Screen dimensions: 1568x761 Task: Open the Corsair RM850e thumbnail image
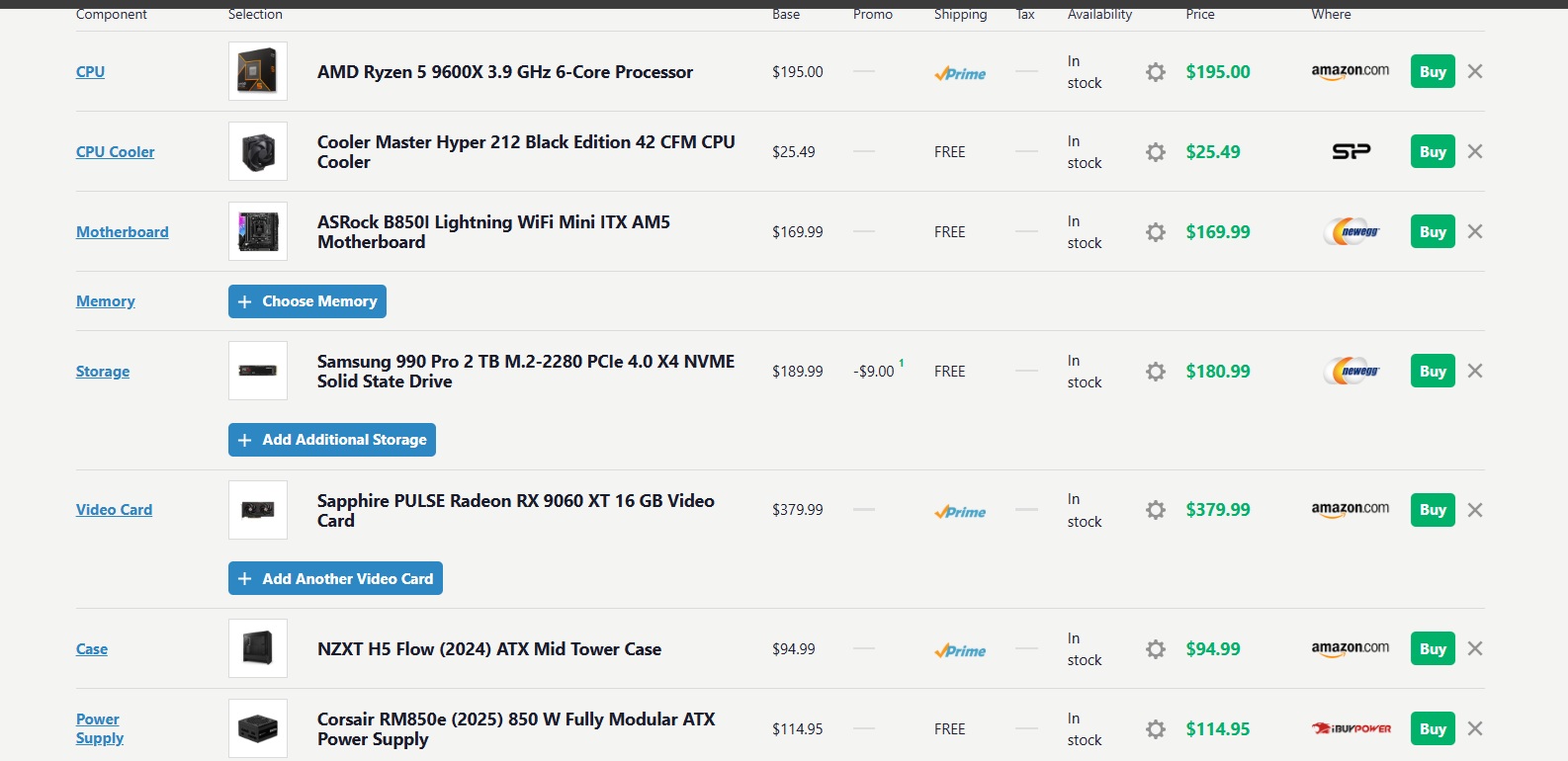tap(258, 728)
